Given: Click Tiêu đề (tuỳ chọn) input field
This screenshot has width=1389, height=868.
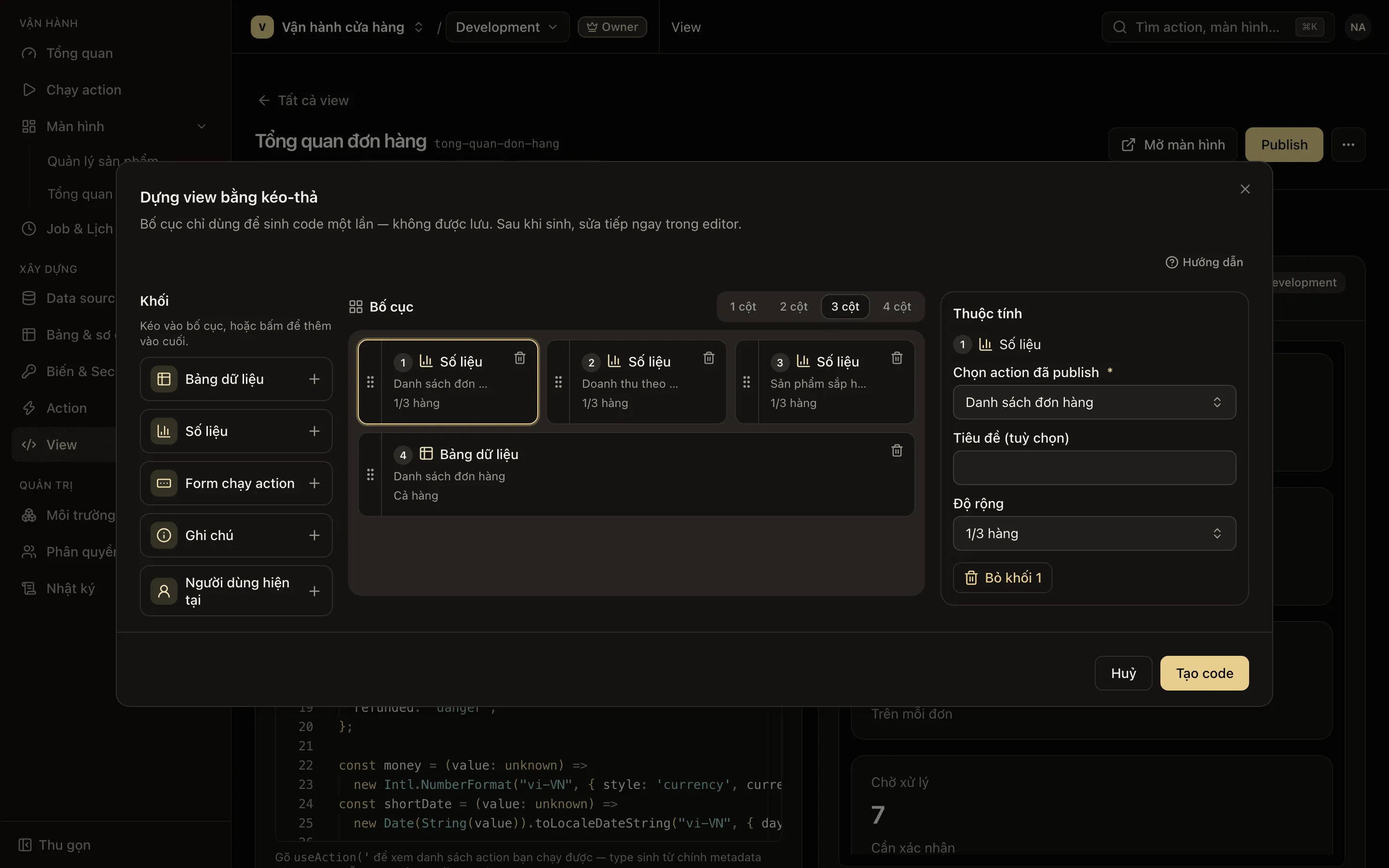Looking at the screenshot, I should [1094, 468].
